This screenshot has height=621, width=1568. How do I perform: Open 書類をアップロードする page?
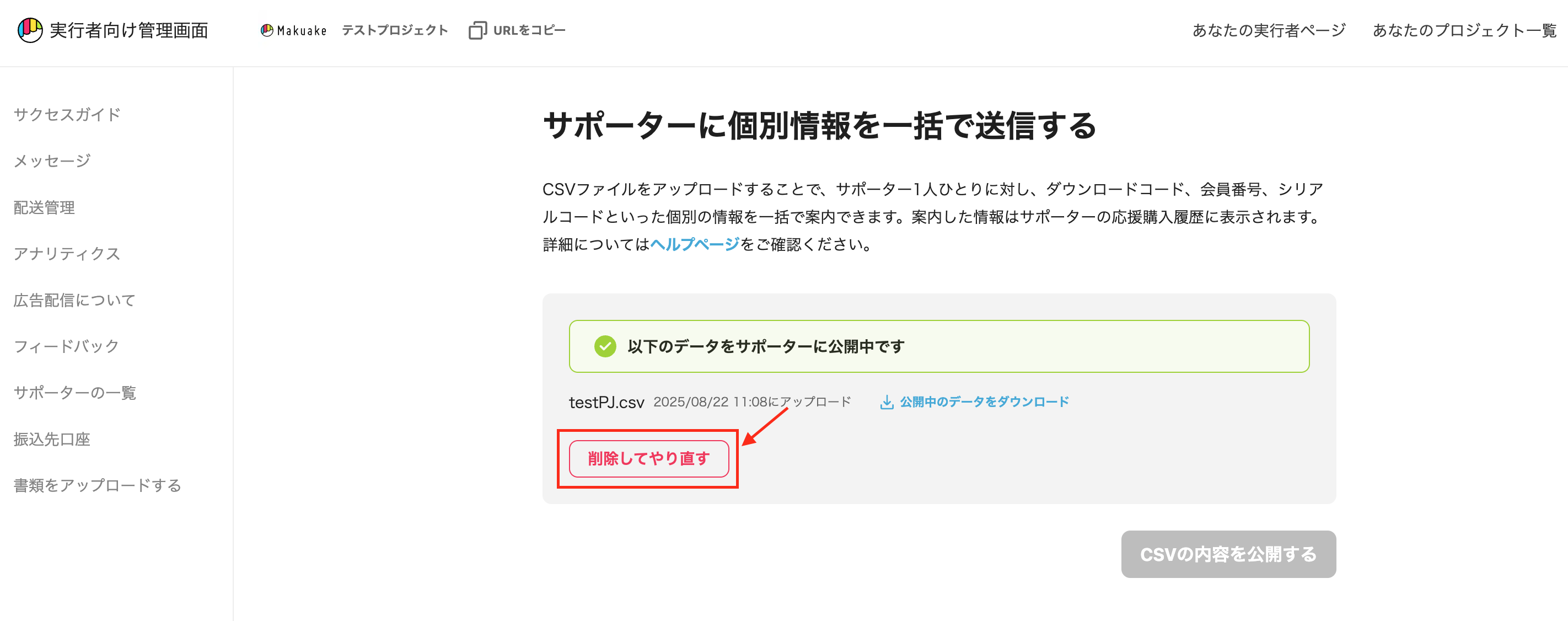click(98, 485)
